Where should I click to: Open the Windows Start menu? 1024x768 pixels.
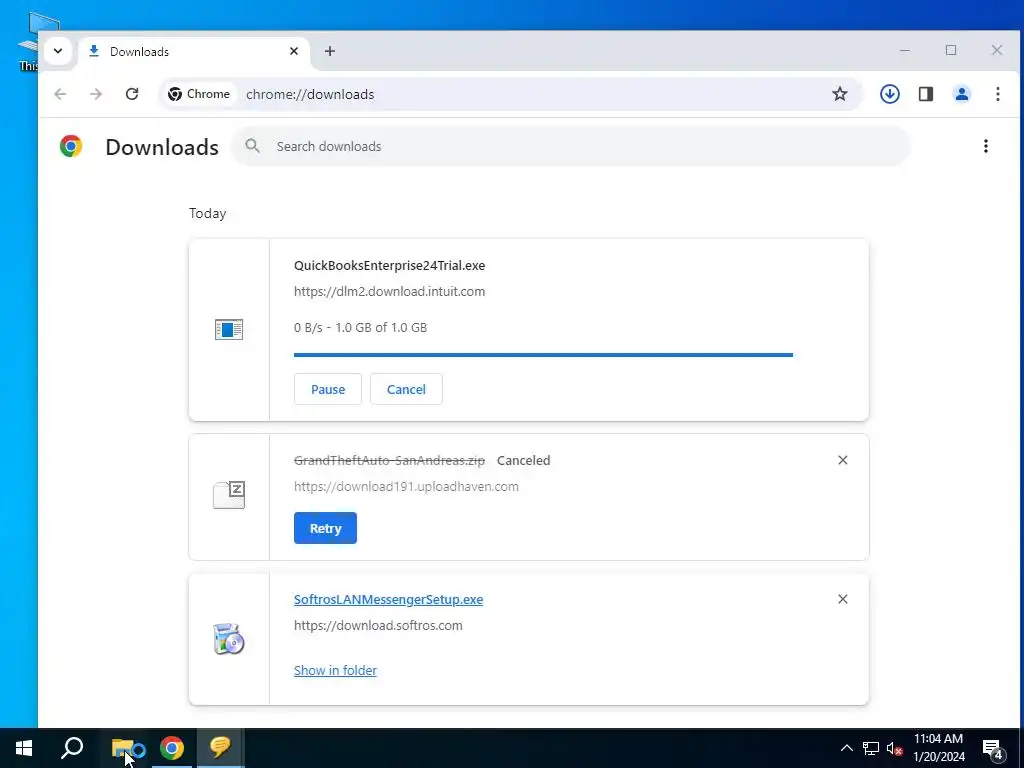tap(24, 748)
